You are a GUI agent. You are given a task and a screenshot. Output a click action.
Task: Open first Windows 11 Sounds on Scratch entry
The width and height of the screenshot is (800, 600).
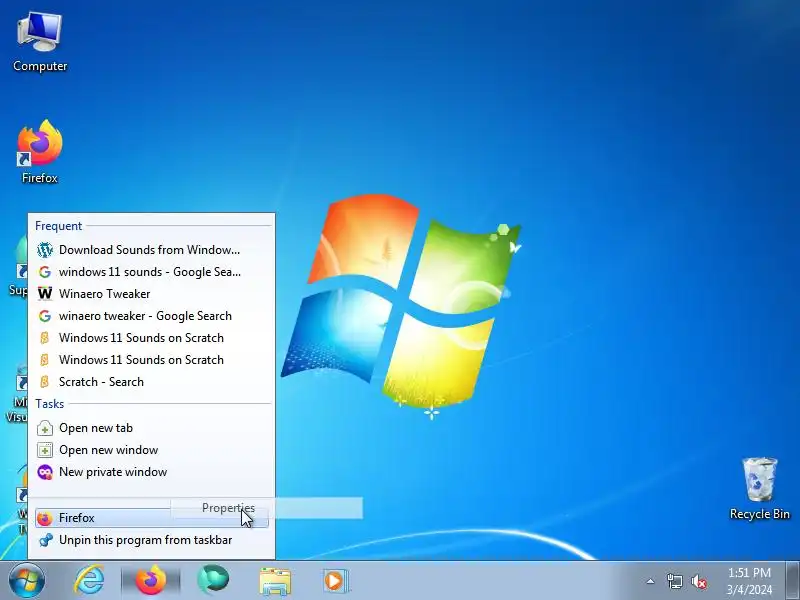click(152, 338)
